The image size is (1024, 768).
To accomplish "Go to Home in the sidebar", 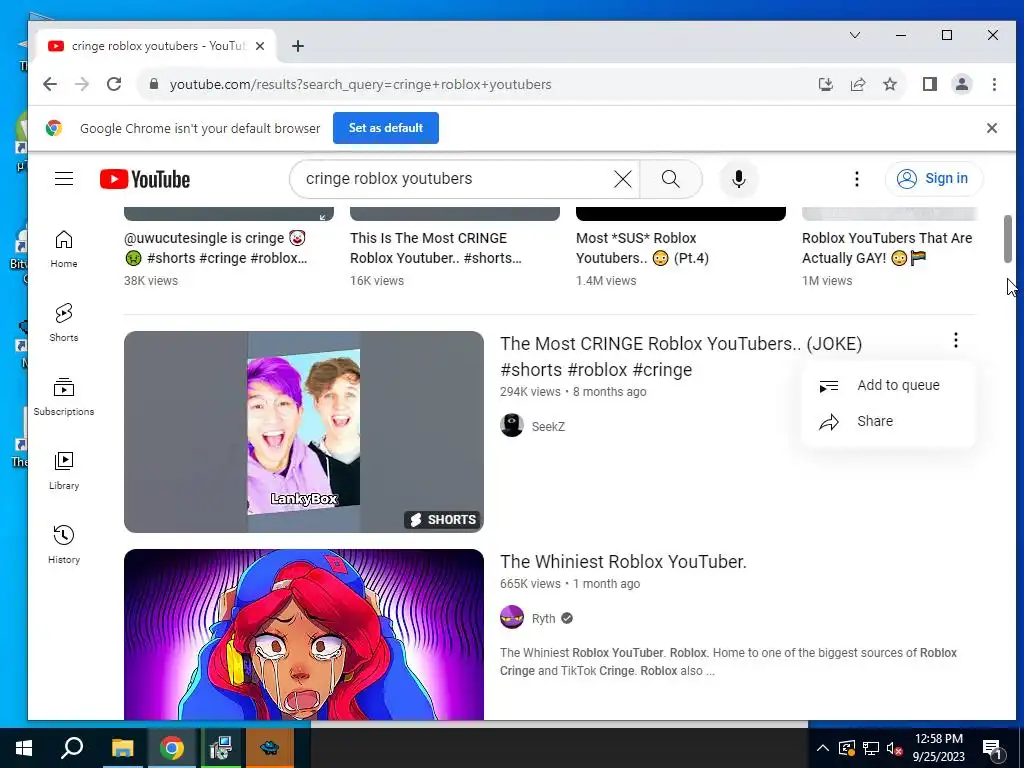I will point(64,249).
